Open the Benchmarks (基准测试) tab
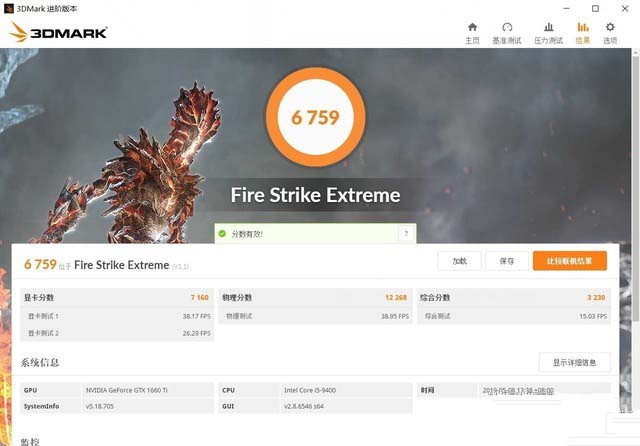This screenshot has height=446, width=640. click(507, 33)
